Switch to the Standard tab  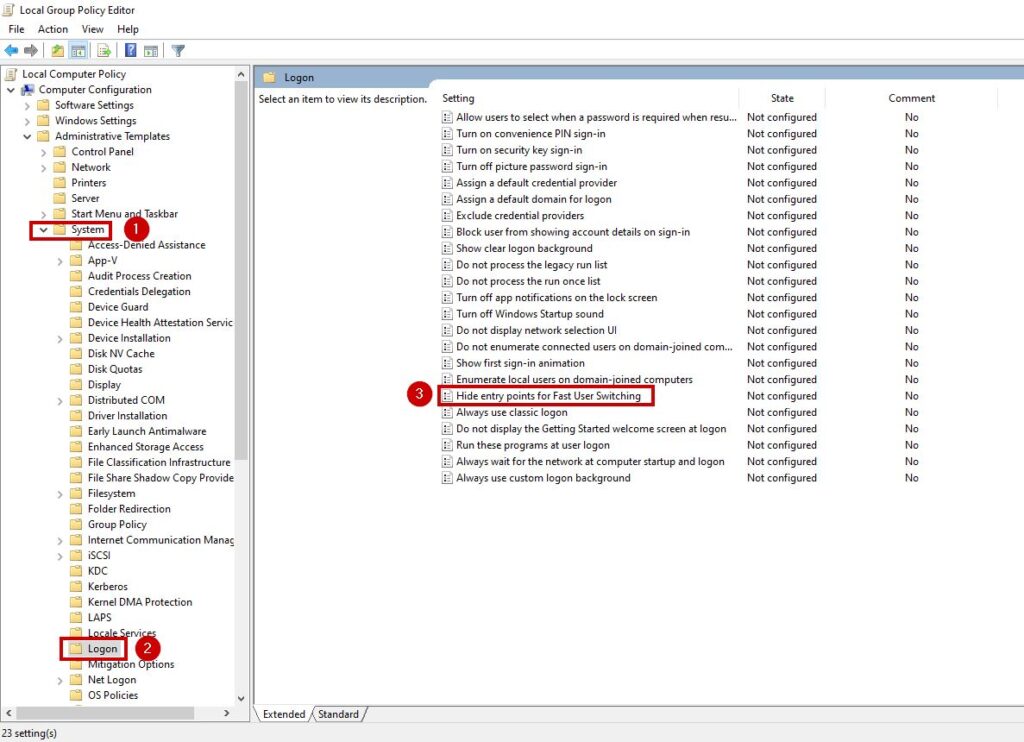[x=338, y=714]
